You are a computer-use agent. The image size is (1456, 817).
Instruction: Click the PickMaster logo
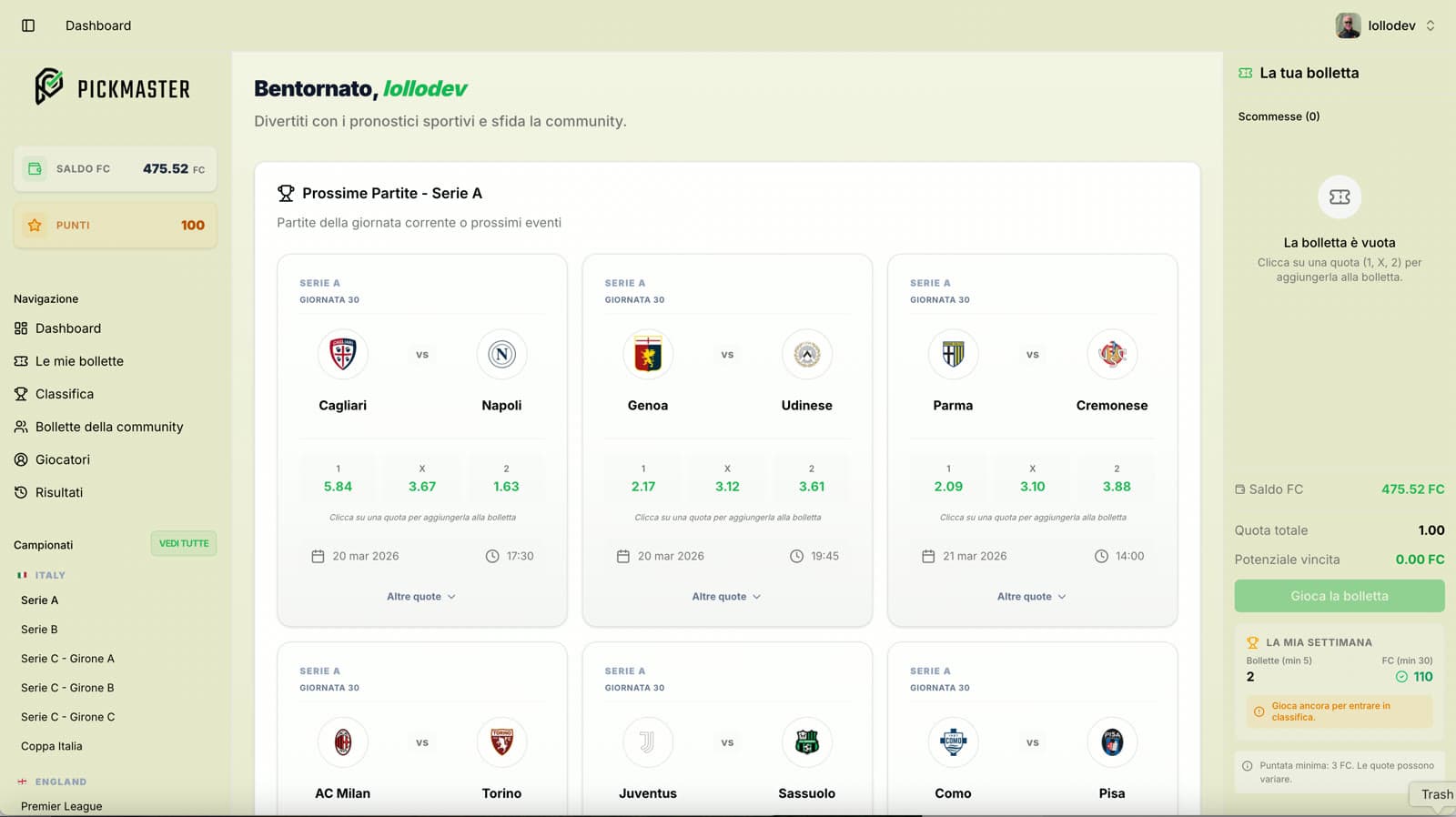tap(112, 87)
